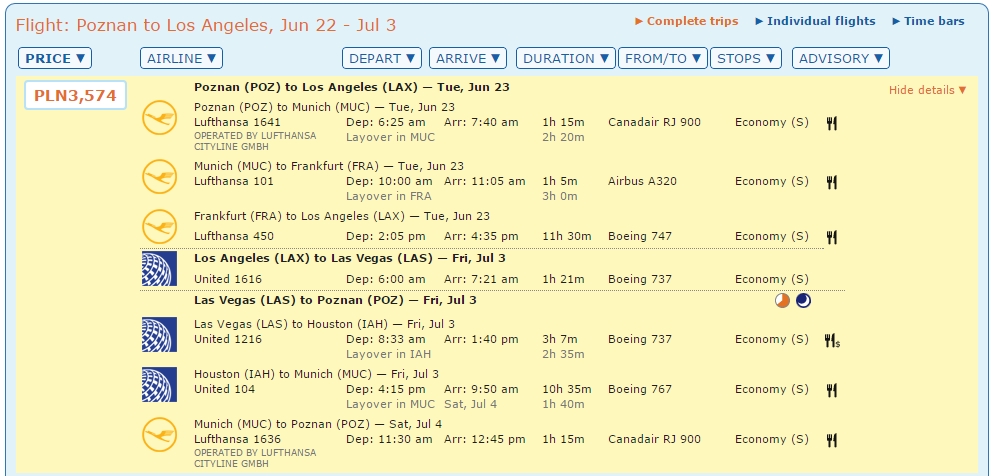Open the DEPART filter dropdown
The image size is (994, 476).
(382, 58)
